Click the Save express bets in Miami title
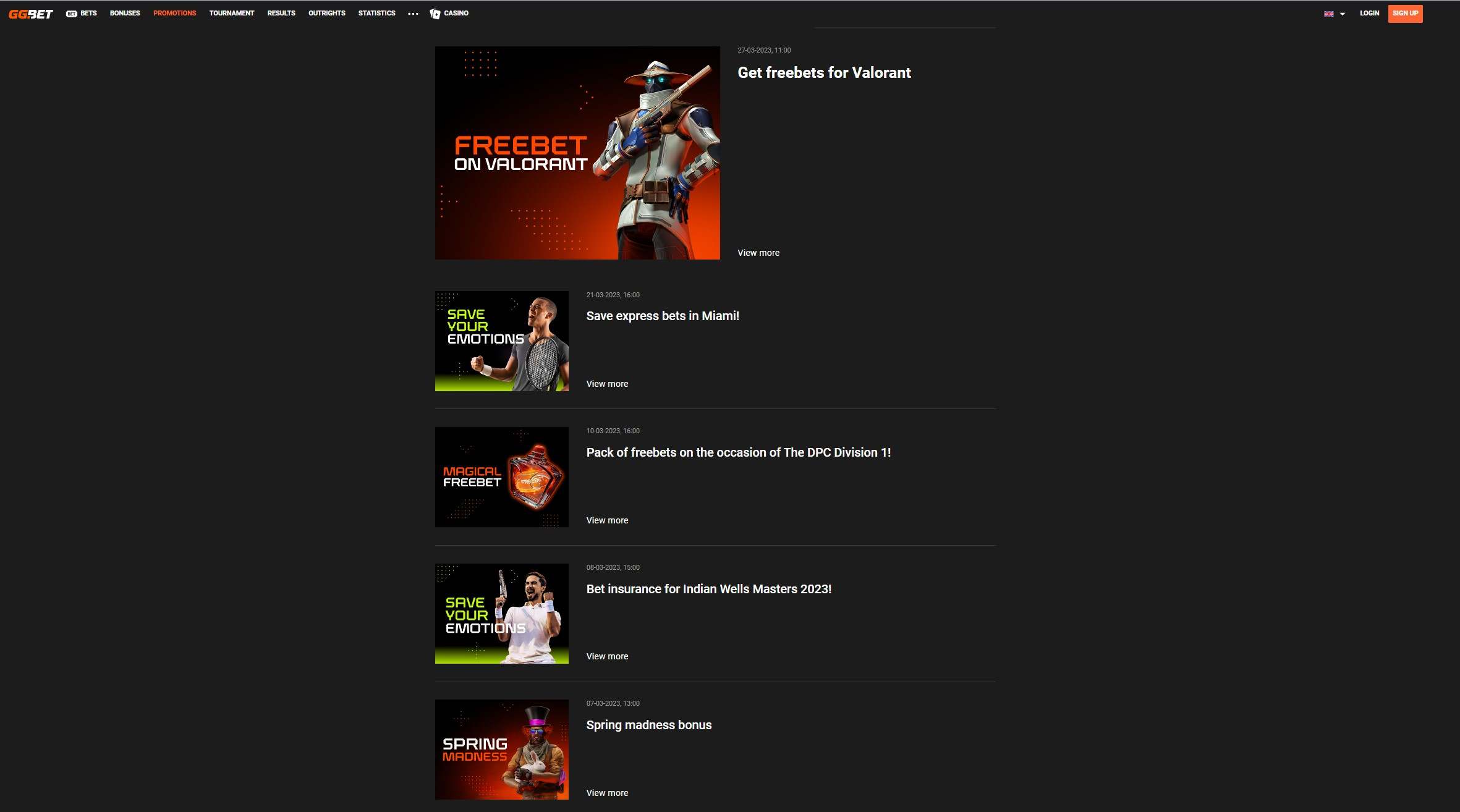This screenshot has width=1460, height=812. pos(663,316)
